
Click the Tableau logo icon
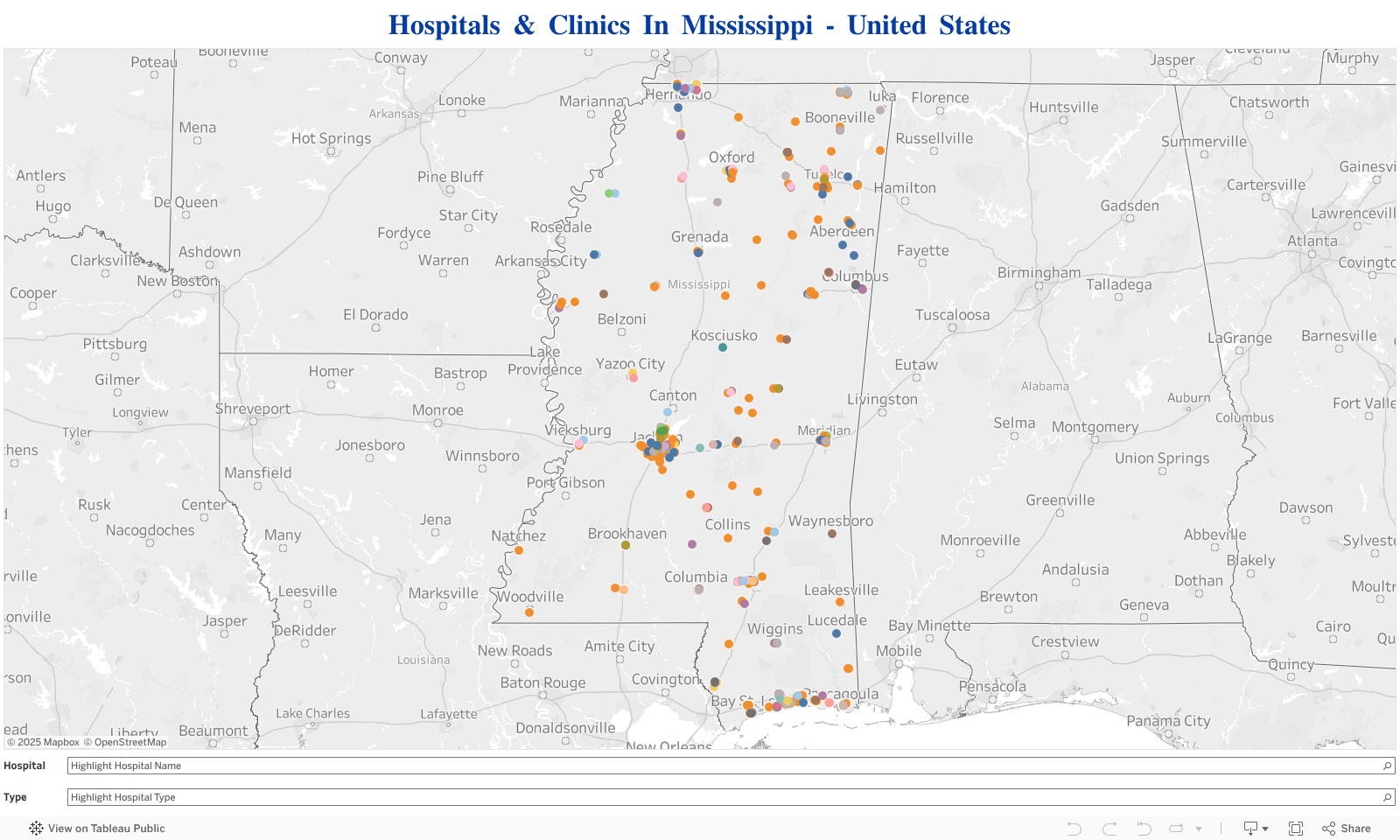tap(36, 828)
